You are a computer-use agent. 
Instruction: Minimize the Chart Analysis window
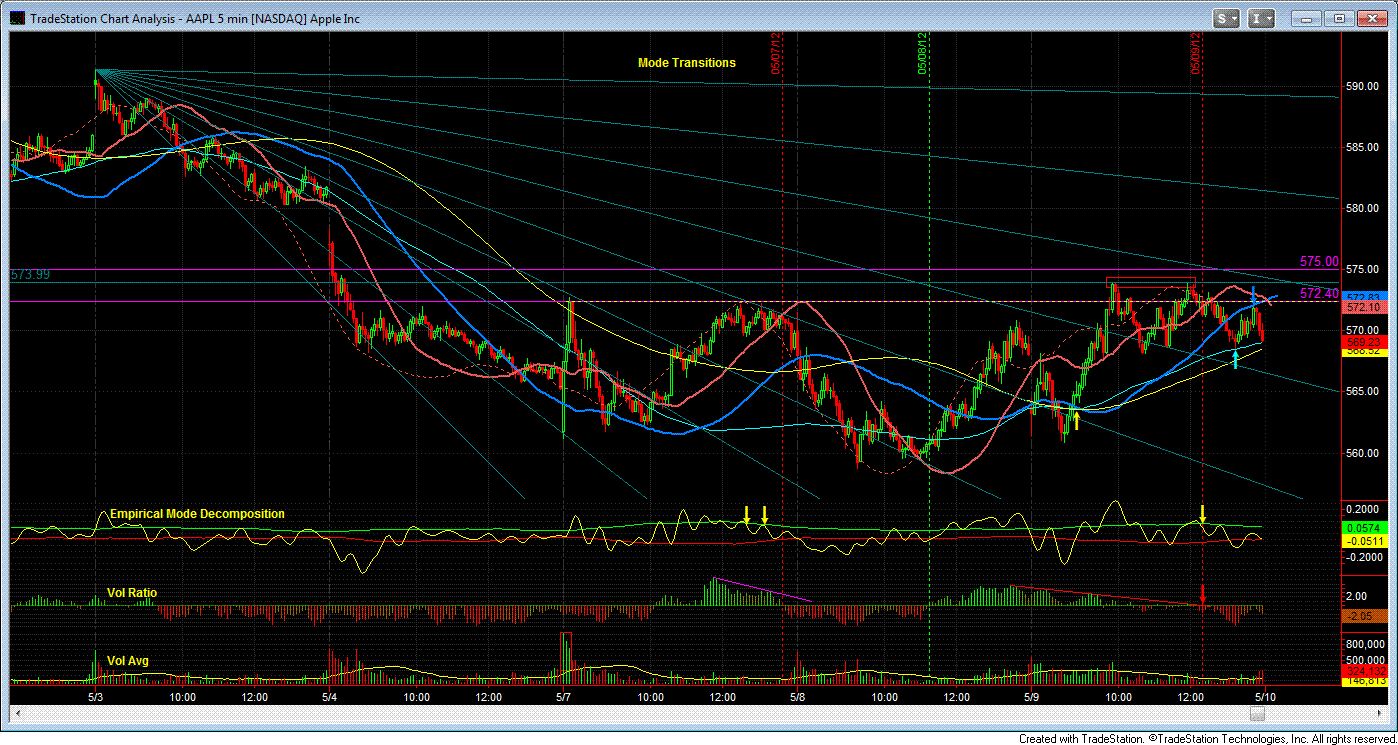1307,18
